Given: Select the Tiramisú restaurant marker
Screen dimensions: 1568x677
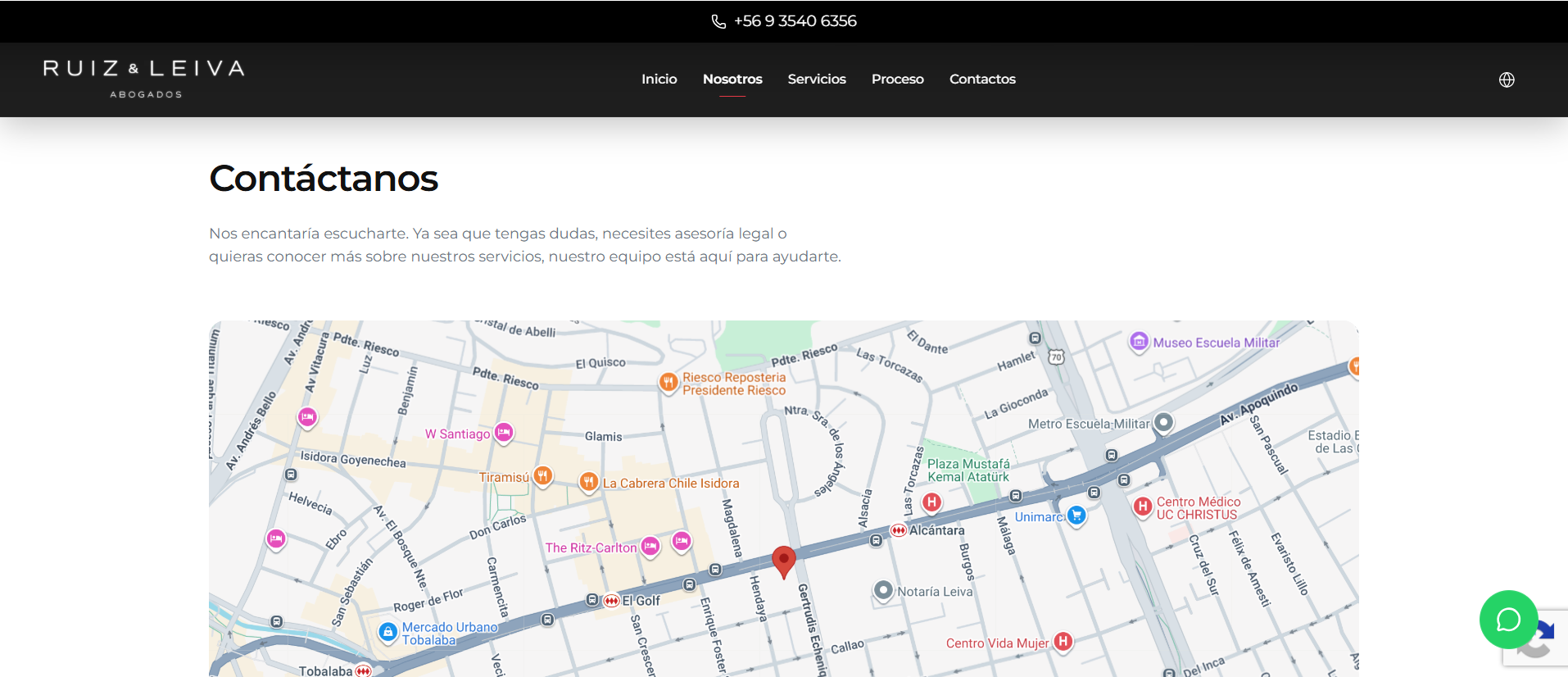Looking at the screenshot, I should (542, 475).
